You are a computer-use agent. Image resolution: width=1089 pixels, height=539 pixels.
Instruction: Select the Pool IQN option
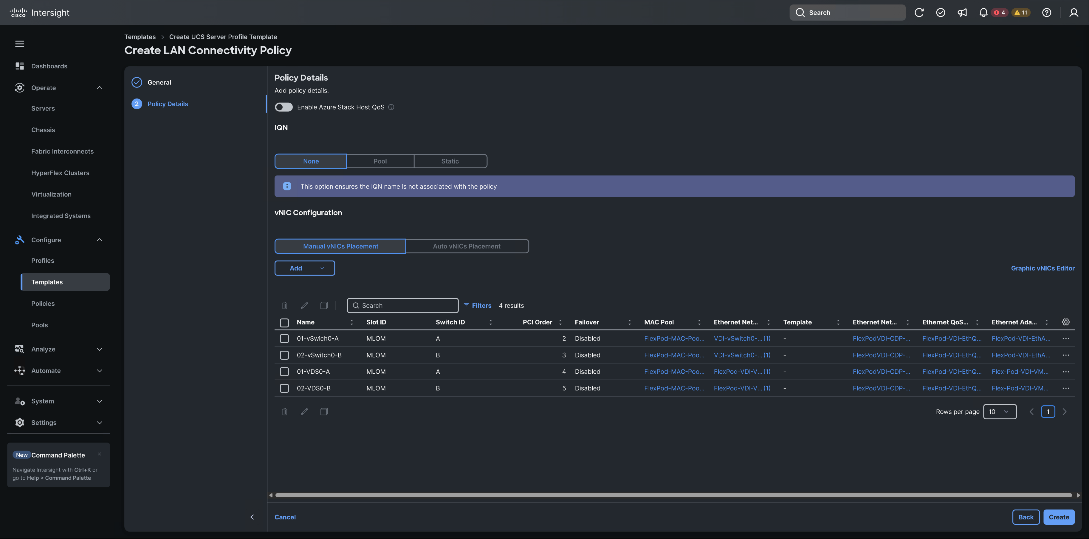coord(380,161)
